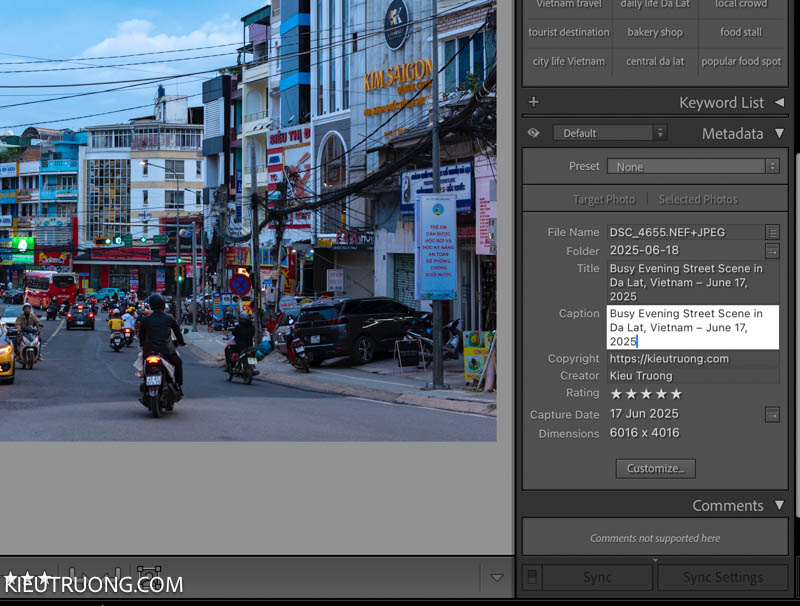The width and height of the screenshot is (800, 606).
Task: Add a new keyword using the plus icon
Action: [x=533, y=102]
